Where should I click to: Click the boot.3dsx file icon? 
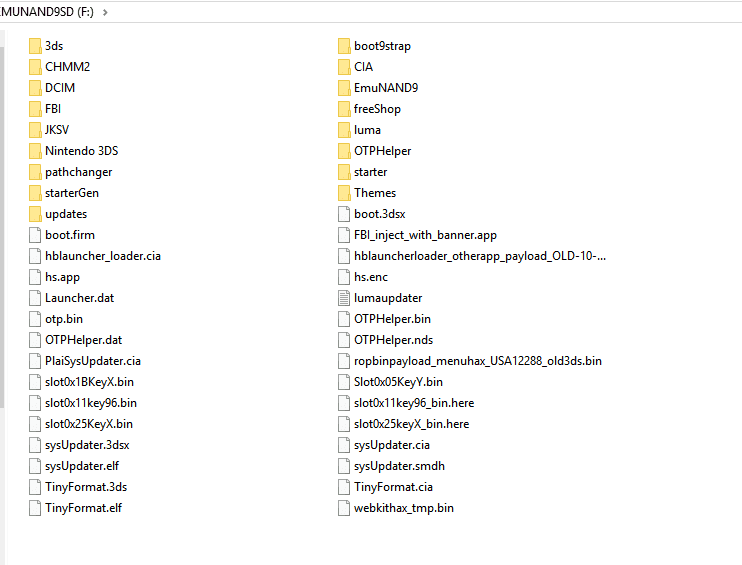(344, 214)
